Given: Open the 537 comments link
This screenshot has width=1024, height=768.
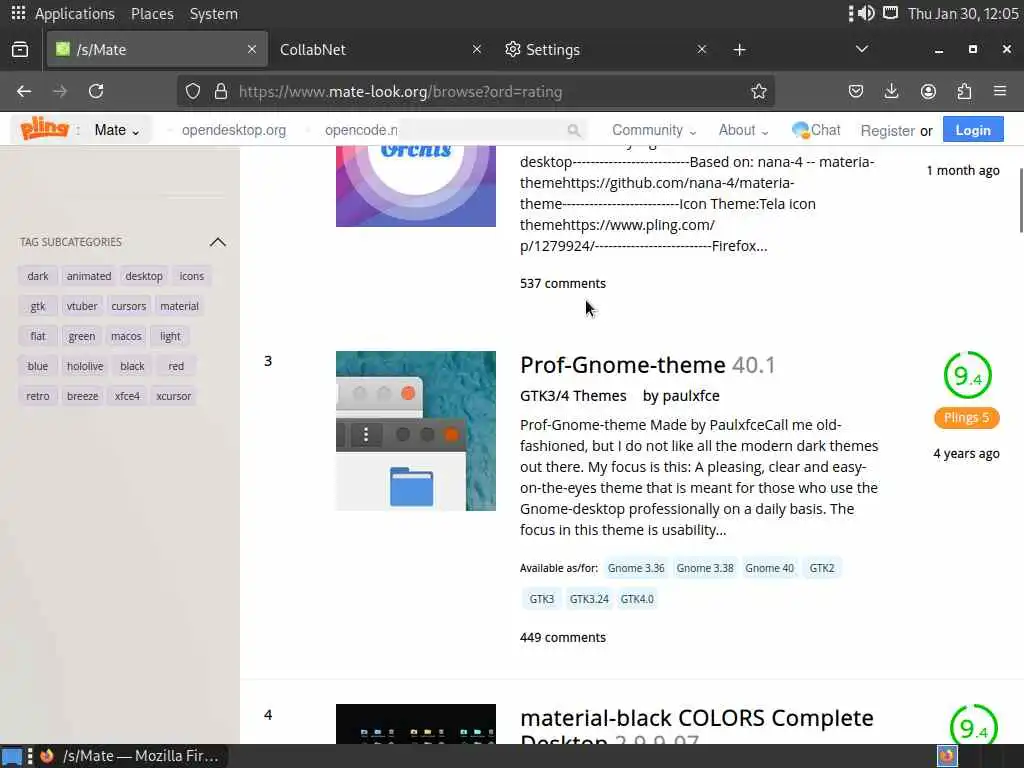Looking at the screenshot, I should (563, 283).
